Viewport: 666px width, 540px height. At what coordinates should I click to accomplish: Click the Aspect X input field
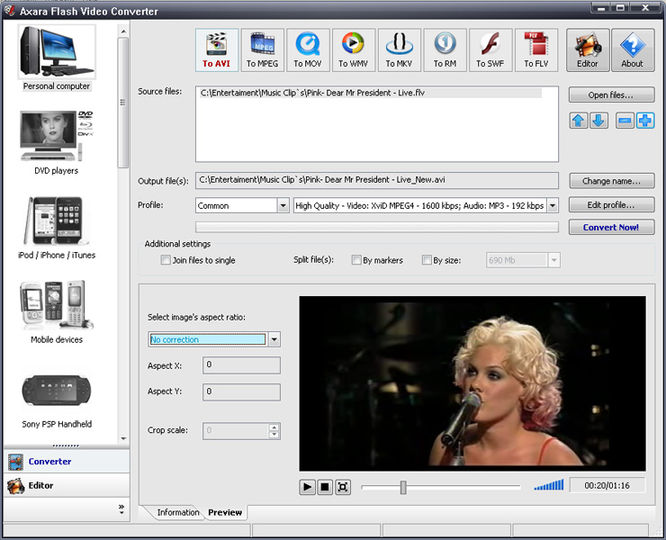pos(242,365)
